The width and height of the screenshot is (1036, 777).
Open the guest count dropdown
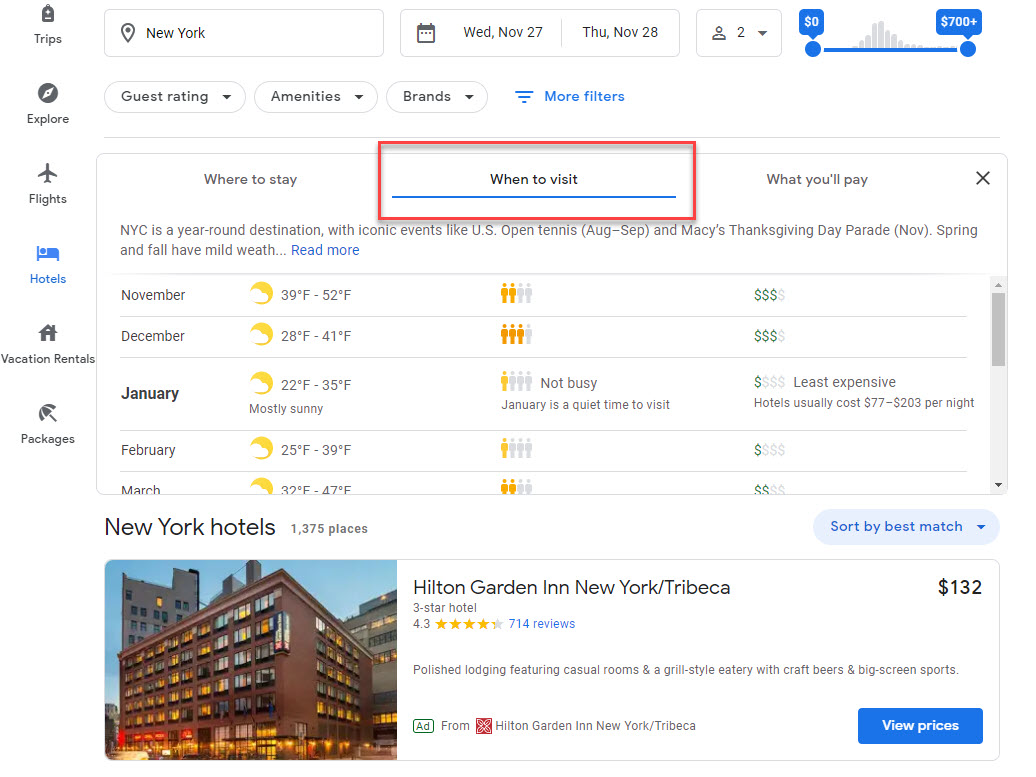click(x=739, y=33)
